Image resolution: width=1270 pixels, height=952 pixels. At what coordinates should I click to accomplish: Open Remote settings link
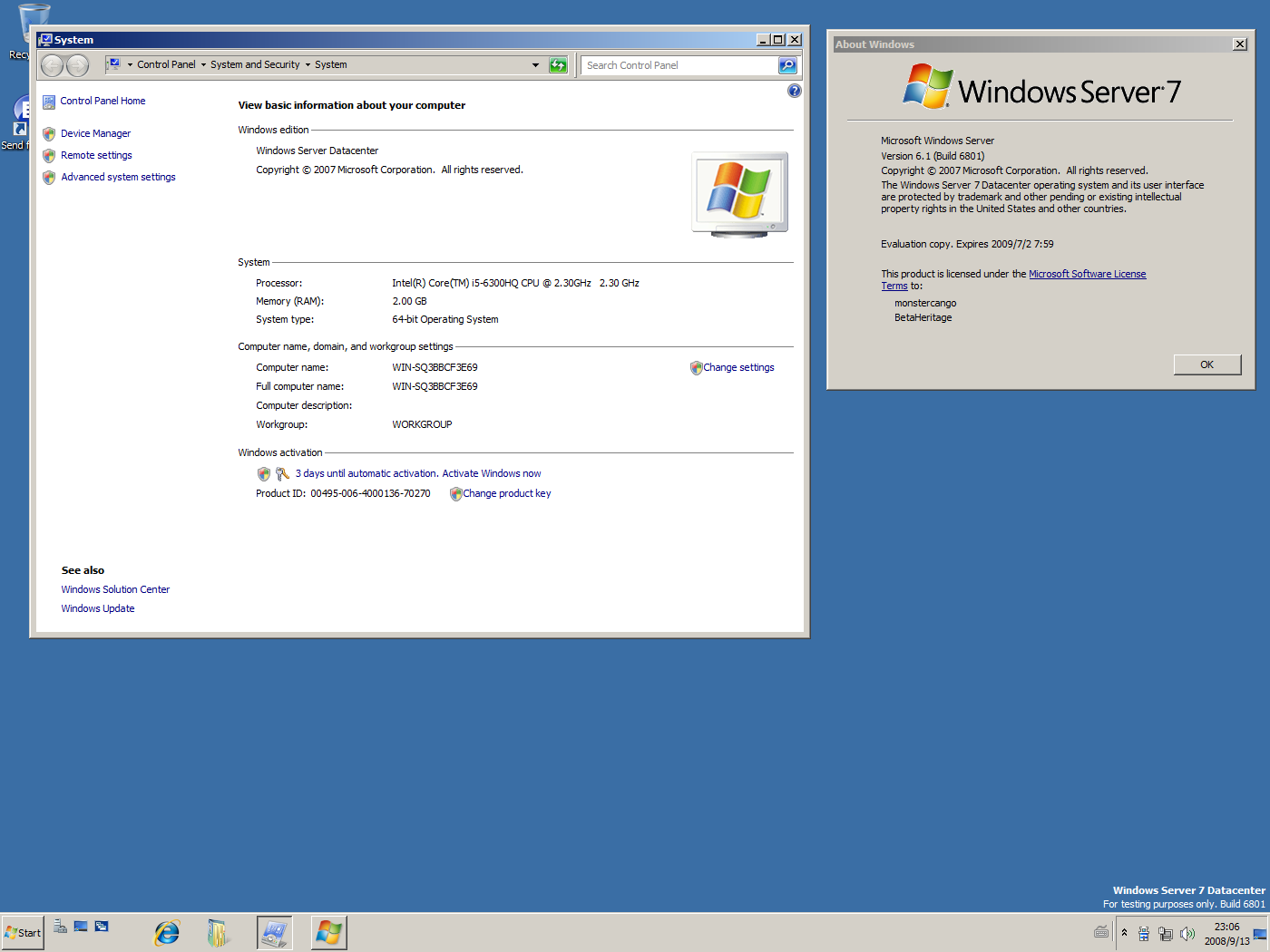coord(96,156)
